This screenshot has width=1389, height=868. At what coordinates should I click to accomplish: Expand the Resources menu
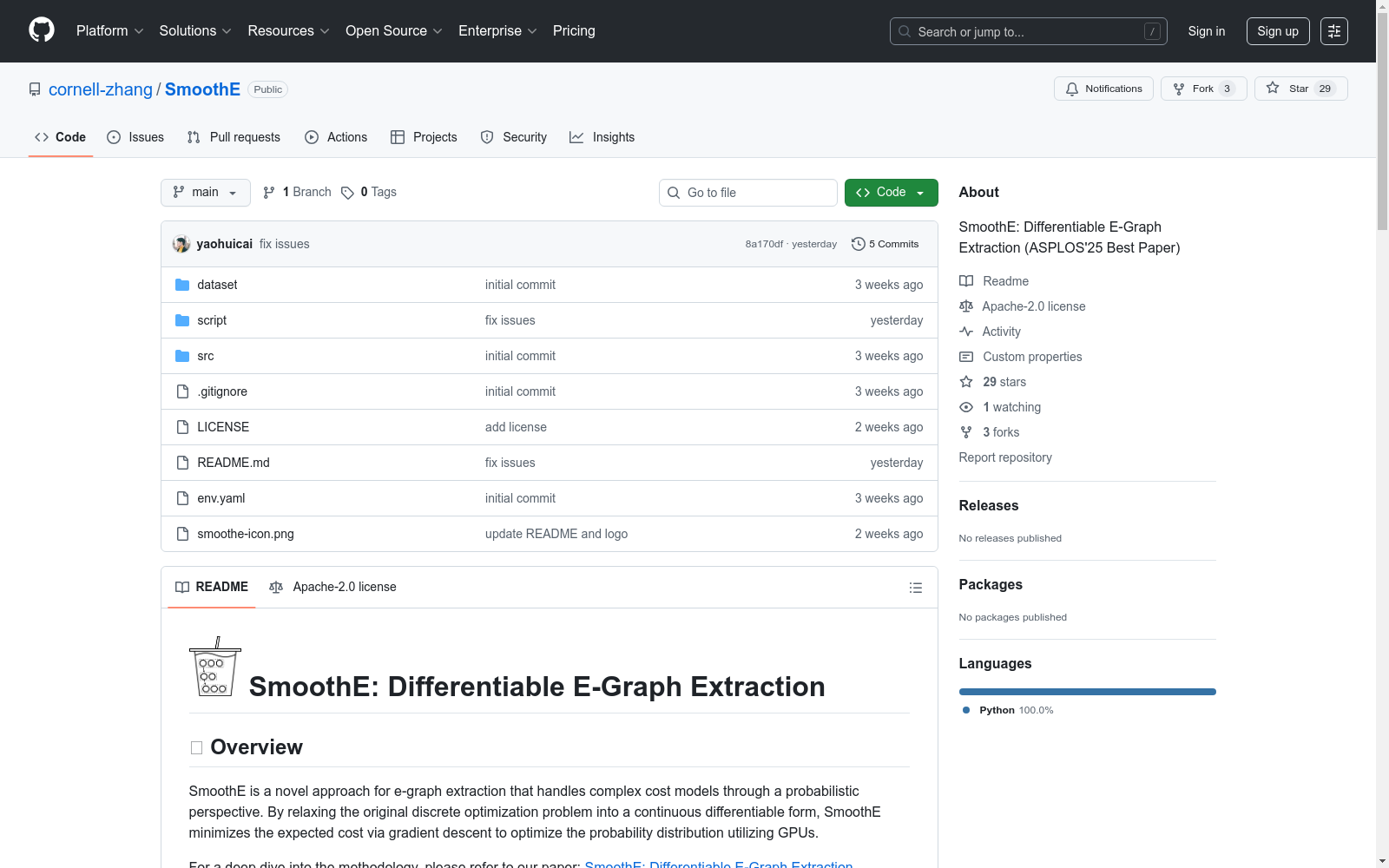coord(289,31)
